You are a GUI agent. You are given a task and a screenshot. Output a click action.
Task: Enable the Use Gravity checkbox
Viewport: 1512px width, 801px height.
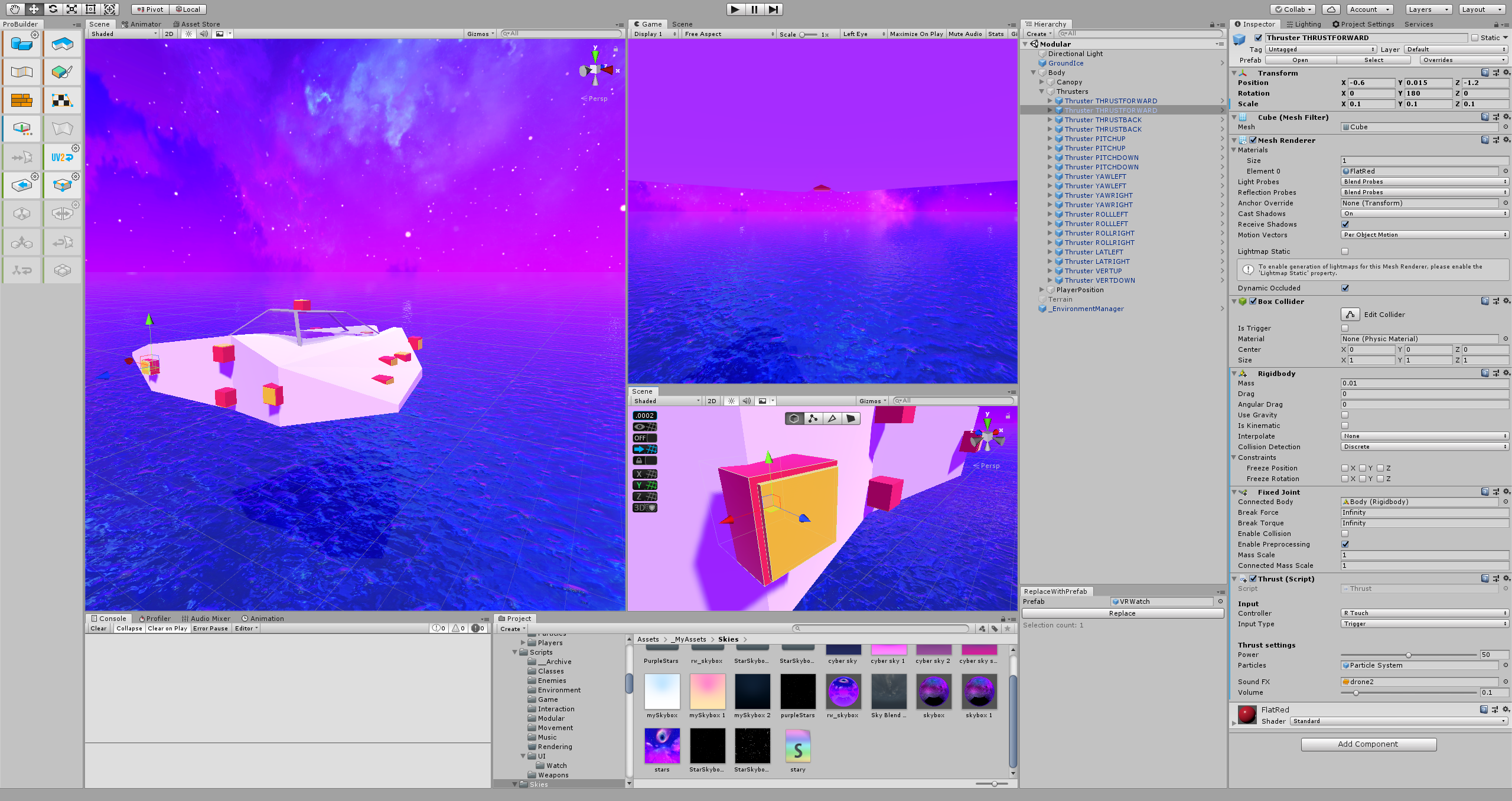click(x=1345, y=415)
